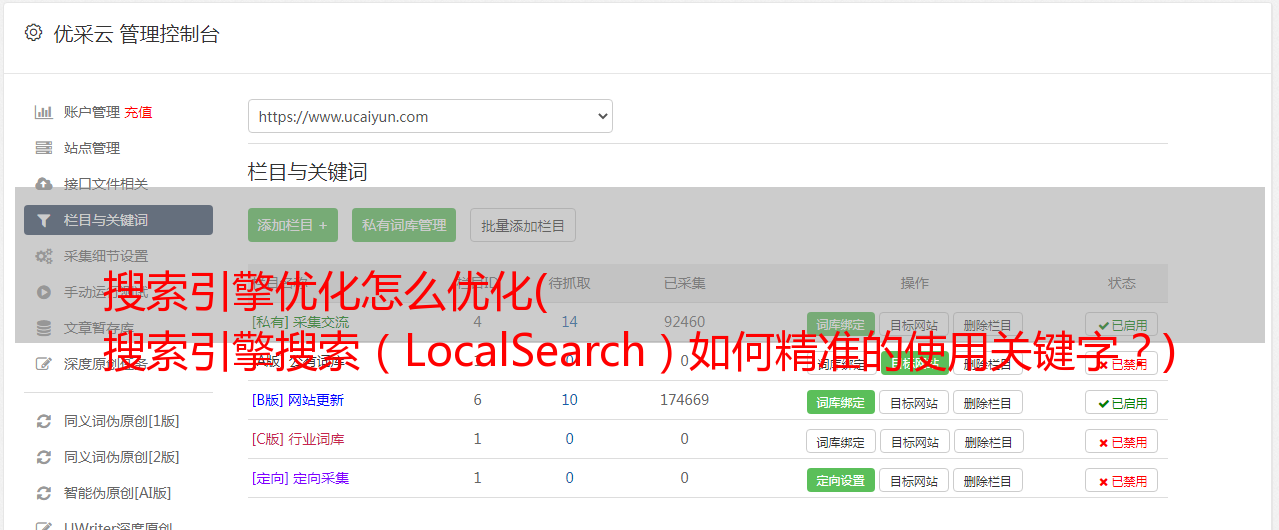
Task: Open the [定向] 定向采集 column link
Action: [x=301, y=478]
